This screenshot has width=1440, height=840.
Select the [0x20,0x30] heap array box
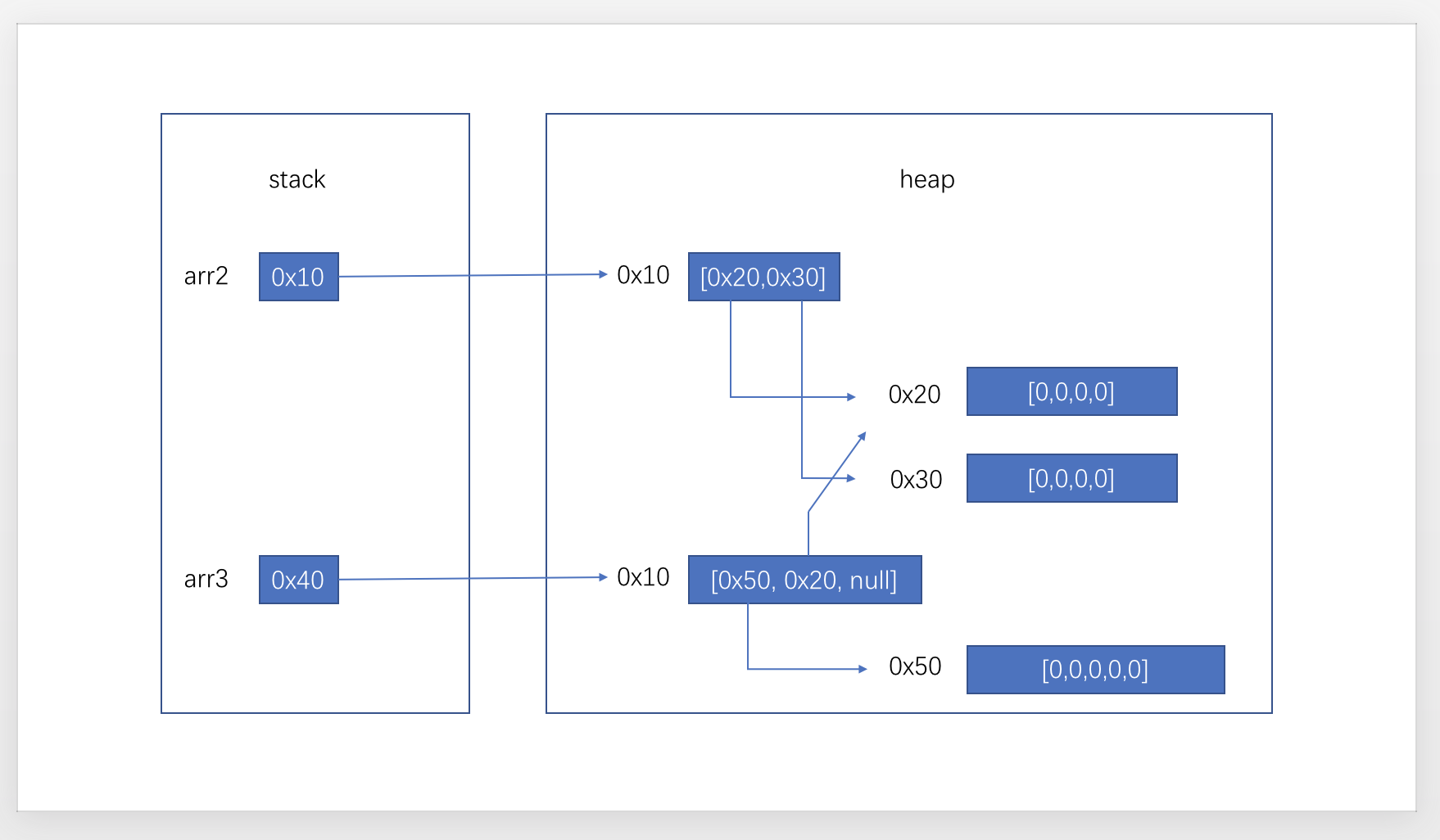click(763, 277)
